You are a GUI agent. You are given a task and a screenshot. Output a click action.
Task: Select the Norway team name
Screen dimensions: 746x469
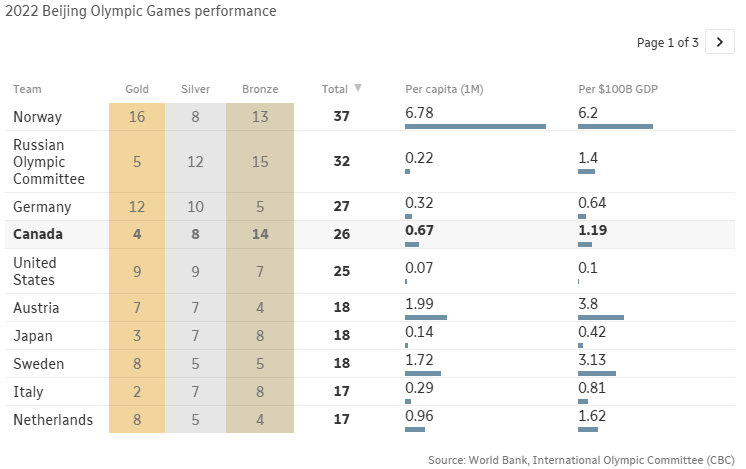tap(37, 117)
